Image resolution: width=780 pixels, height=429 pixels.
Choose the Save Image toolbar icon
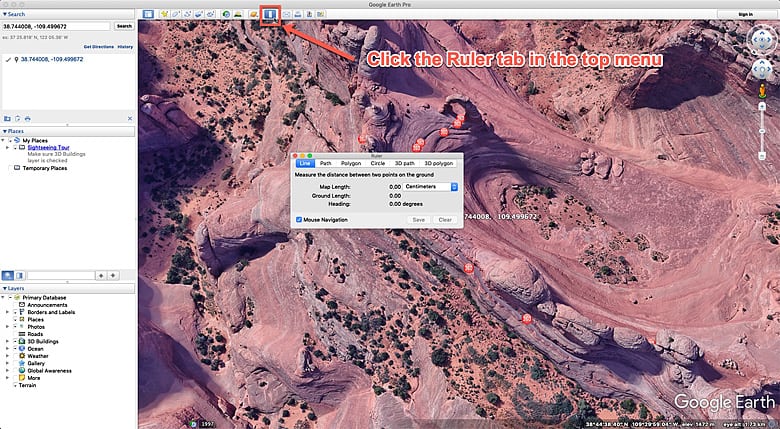click(309, 14)
